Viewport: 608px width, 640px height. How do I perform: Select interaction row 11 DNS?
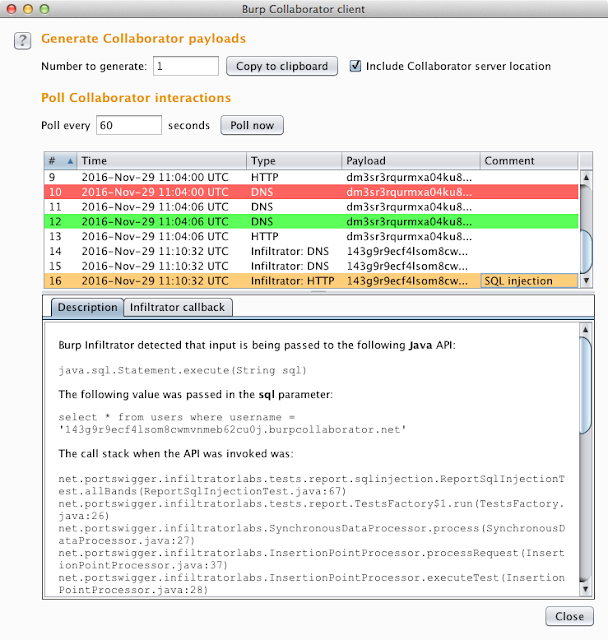(x=311, y=207)
